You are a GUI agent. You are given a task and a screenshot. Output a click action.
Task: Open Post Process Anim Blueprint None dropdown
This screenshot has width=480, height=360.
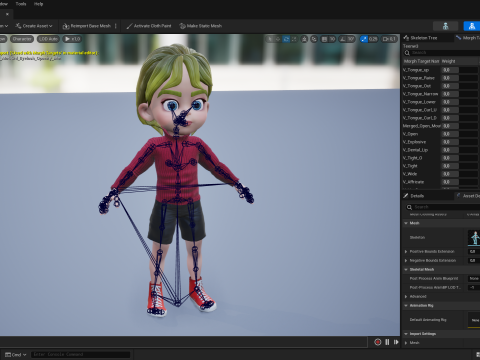[474, 278]
